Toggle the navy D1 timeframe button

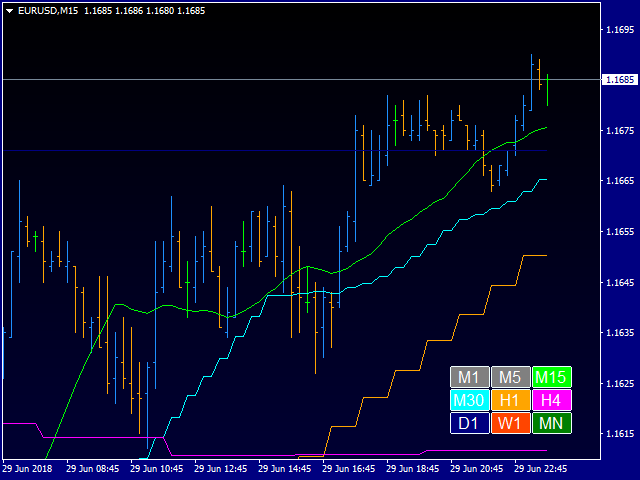[x=469, y=423]
